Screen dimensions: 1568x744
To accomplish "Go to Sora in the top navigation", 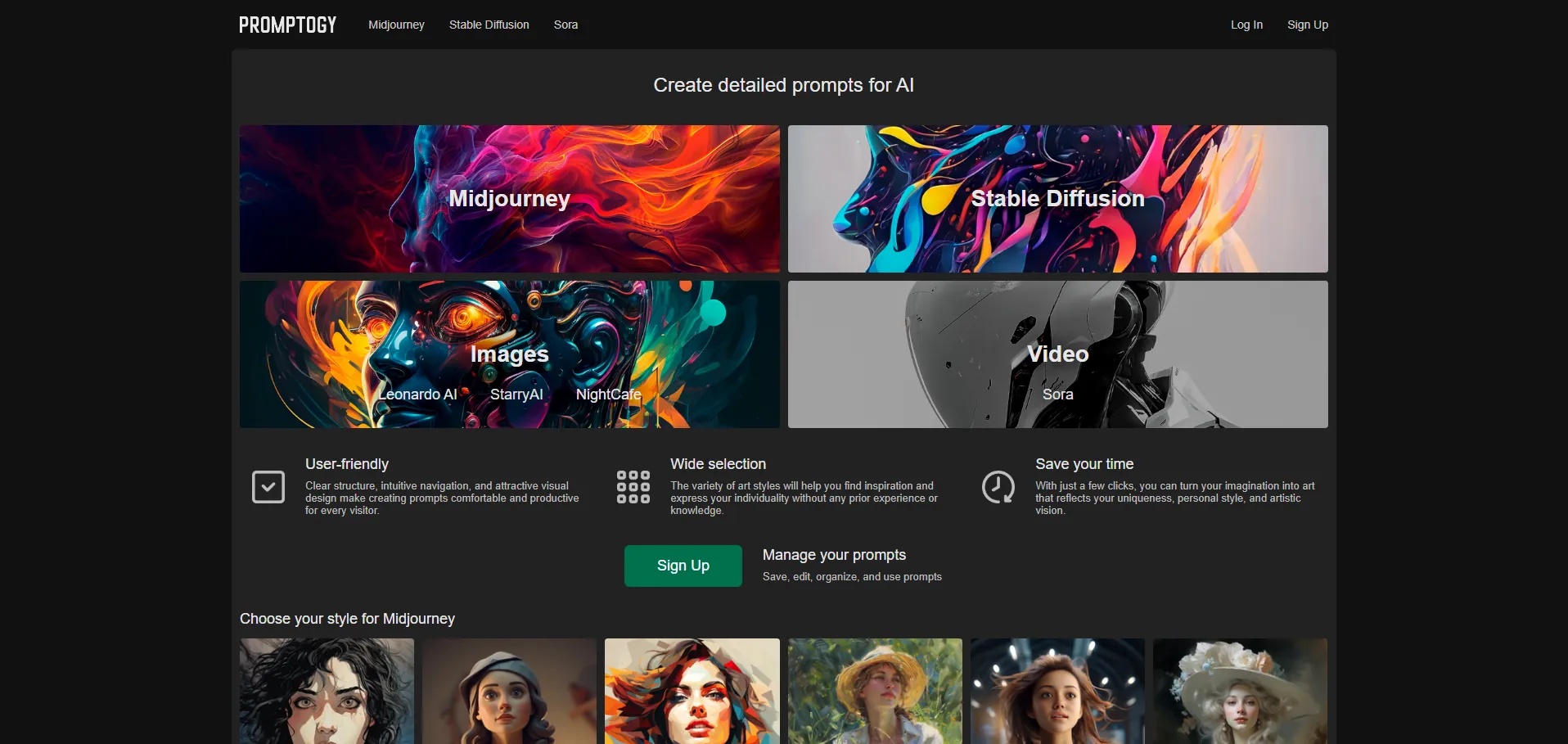I will pos(565,25).
